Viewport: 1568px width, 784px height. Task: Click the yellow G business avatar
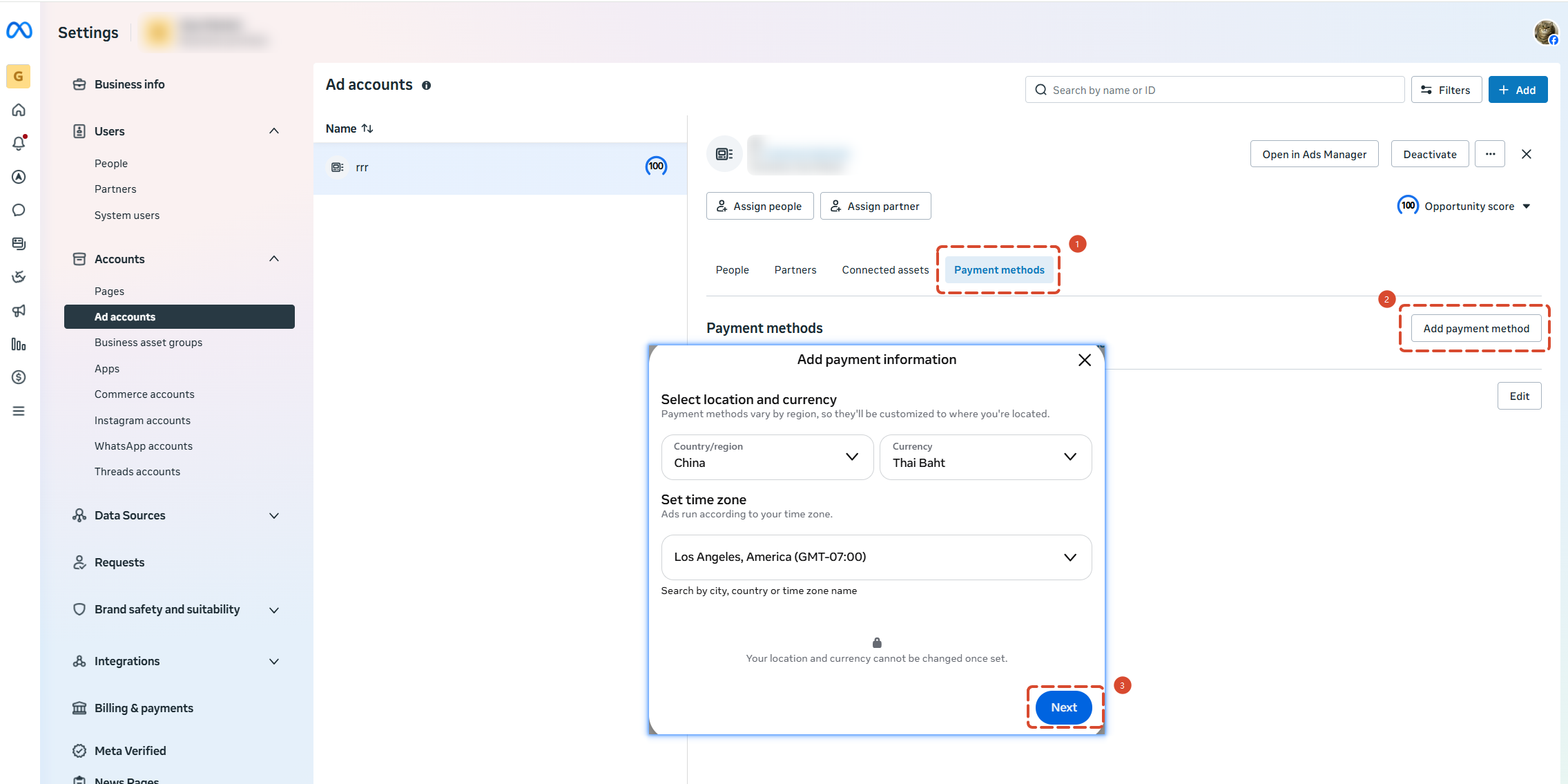point(18,76)
